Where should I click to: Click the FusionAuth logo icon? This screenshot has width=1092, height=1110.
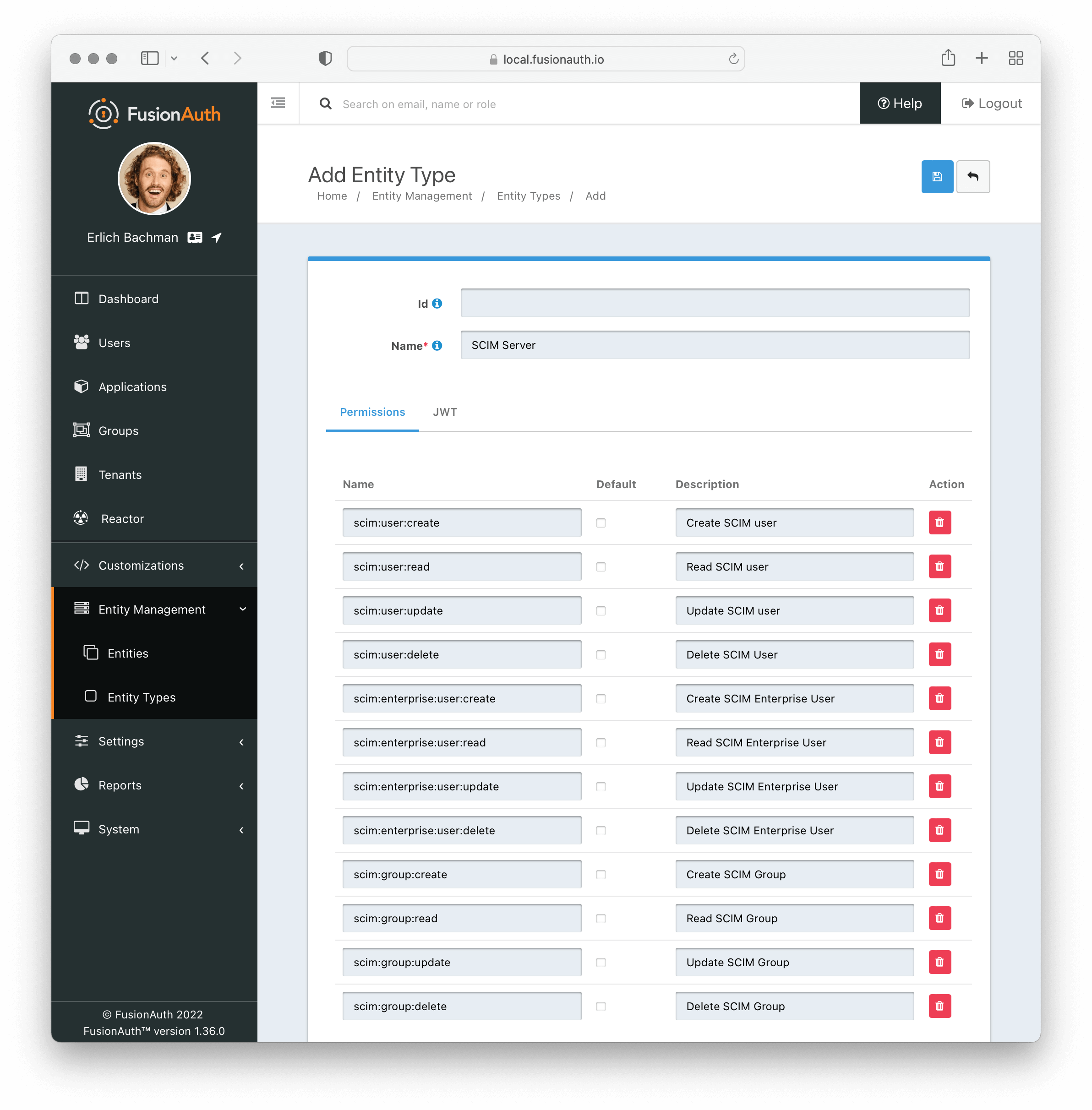(103, 112)
